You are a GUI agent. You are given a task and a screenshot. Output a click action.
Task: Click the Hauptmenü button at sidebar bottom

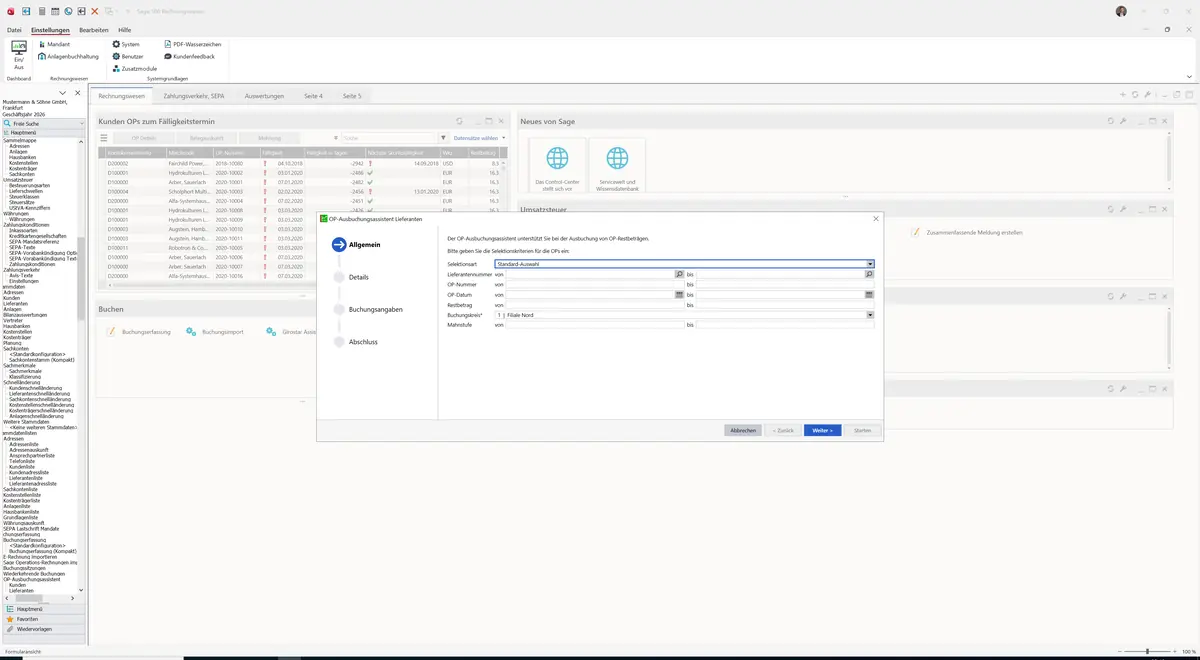43,608
